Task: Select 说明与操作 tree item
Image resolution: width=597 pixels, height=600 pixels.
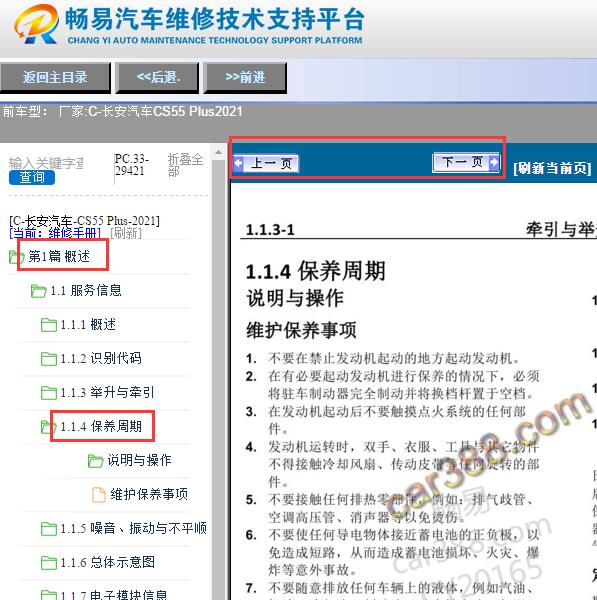Action: click(x=139, y=460)
